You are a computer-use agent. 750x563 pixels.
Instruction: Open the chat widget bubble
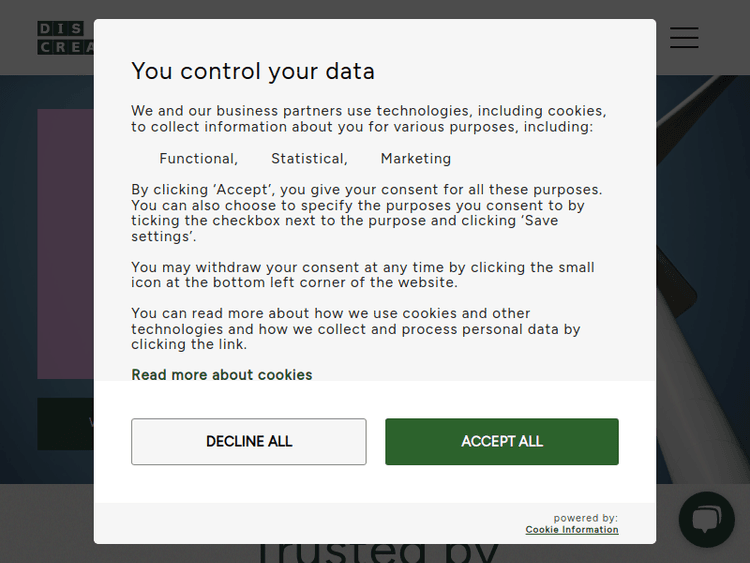[706, 519]
